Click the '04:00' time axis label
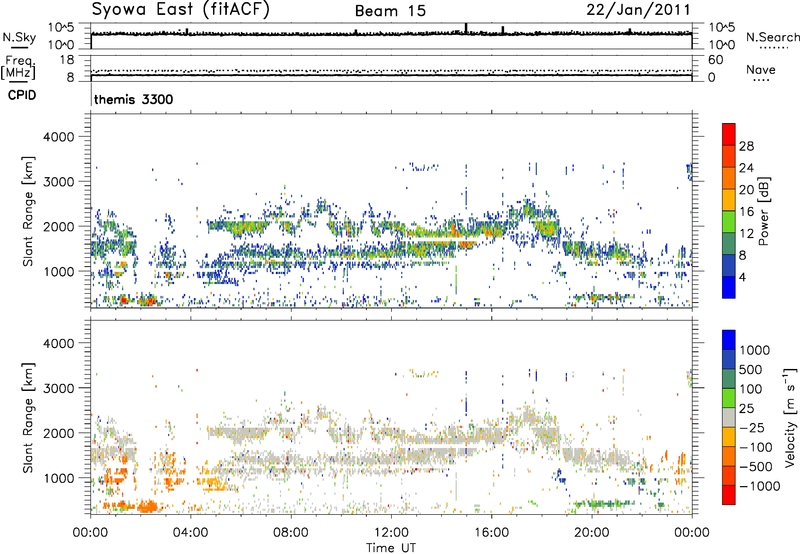Screen dimensions: 800x554 [x=190, y=533]
